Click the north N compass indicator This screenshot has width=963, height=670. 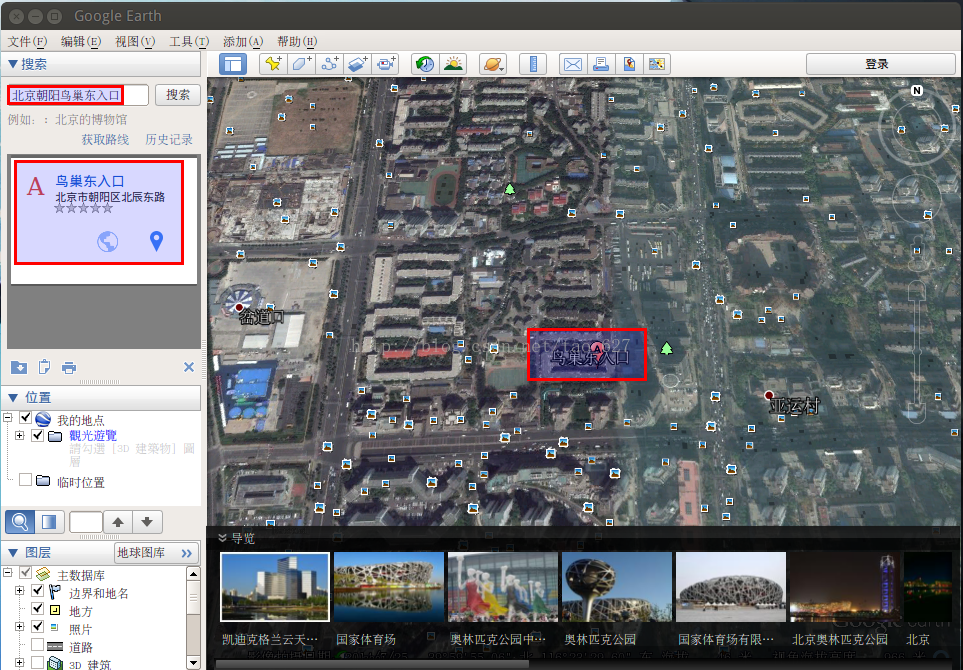(917, 90)
